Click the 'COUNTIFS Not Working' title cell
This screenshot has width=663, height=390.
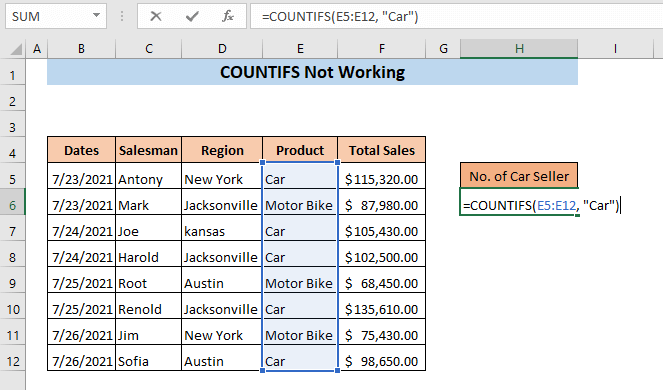[312, 72]
